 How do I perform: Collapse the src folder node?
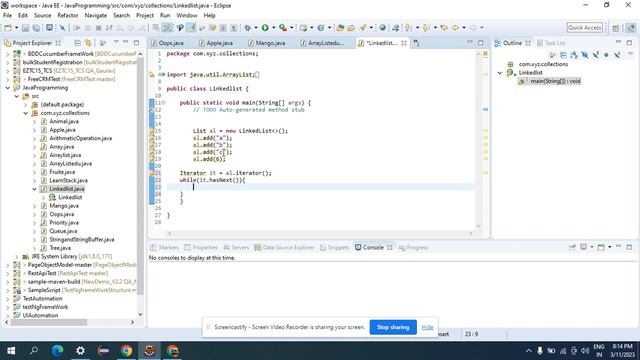tap(17, 96)
